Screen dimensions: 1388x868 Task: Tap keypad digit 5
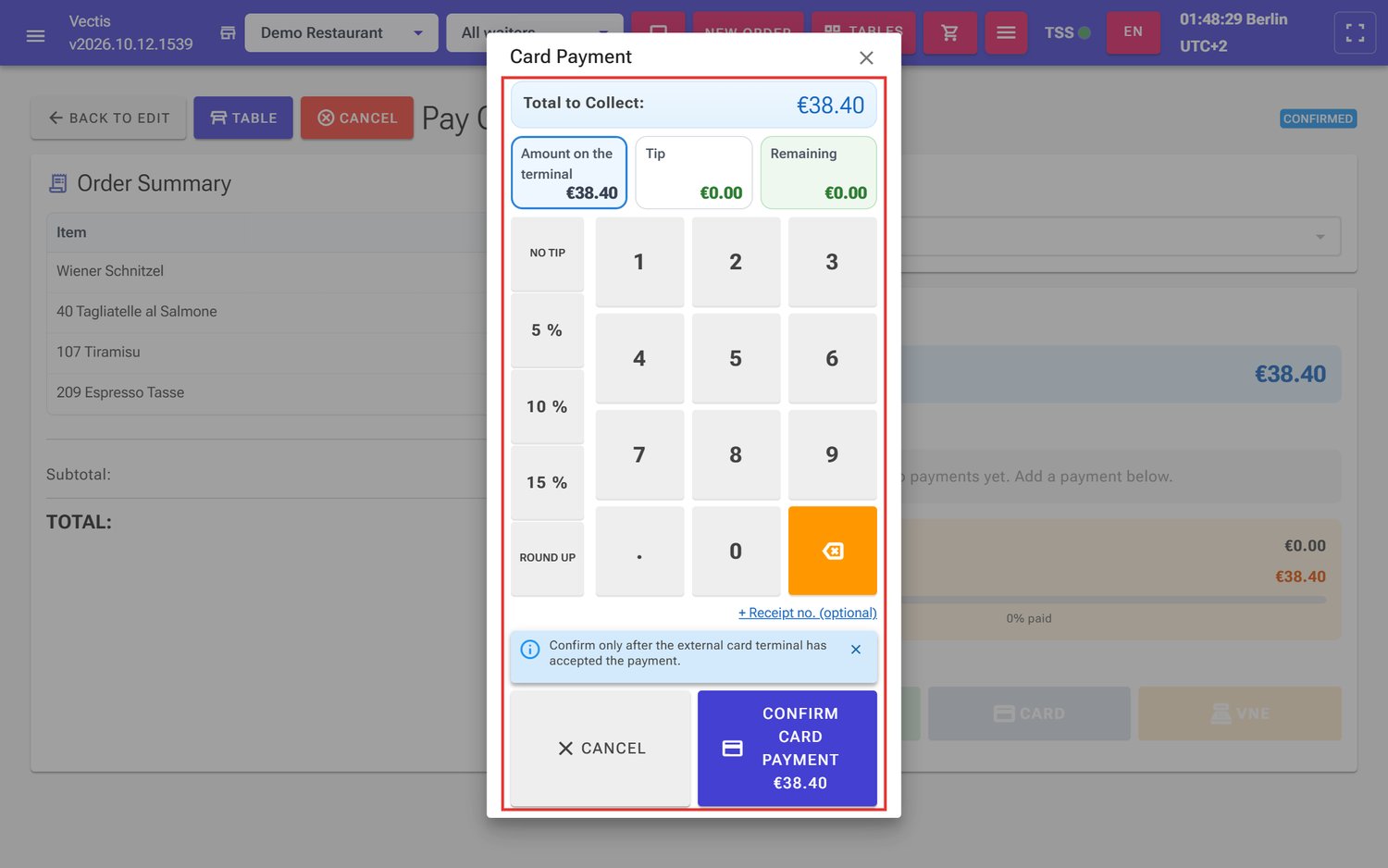coord(736,358)
